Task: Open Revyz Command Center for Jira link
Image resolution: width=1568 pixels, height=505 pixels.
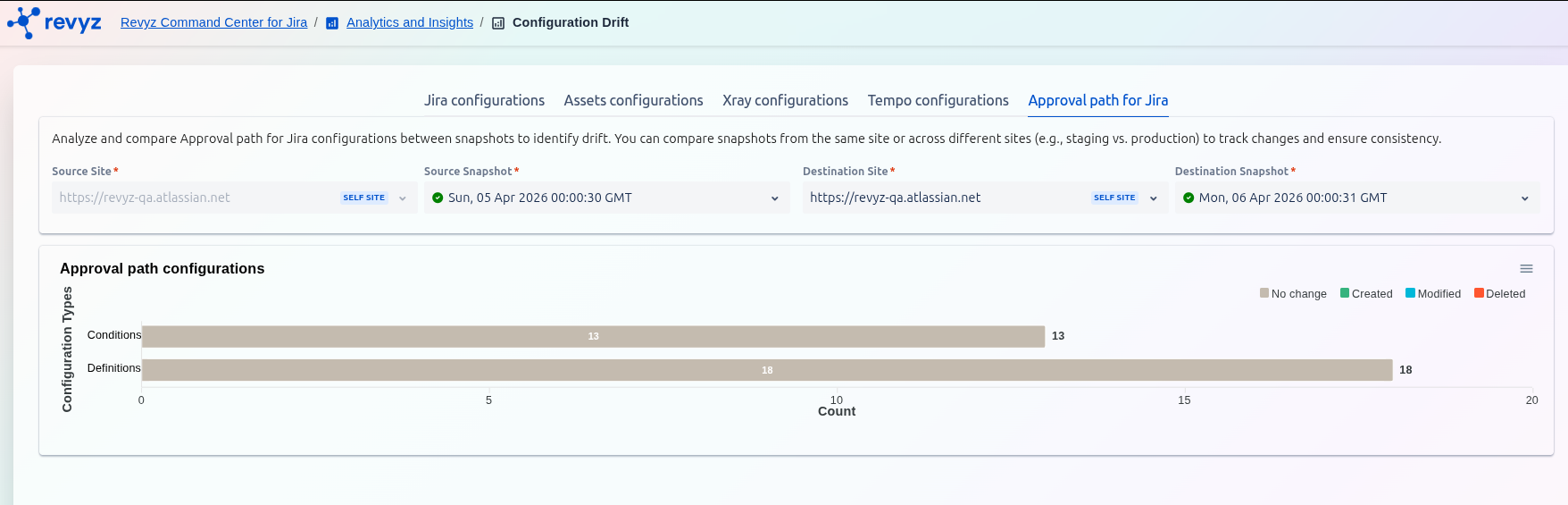Action: (213, 22)
